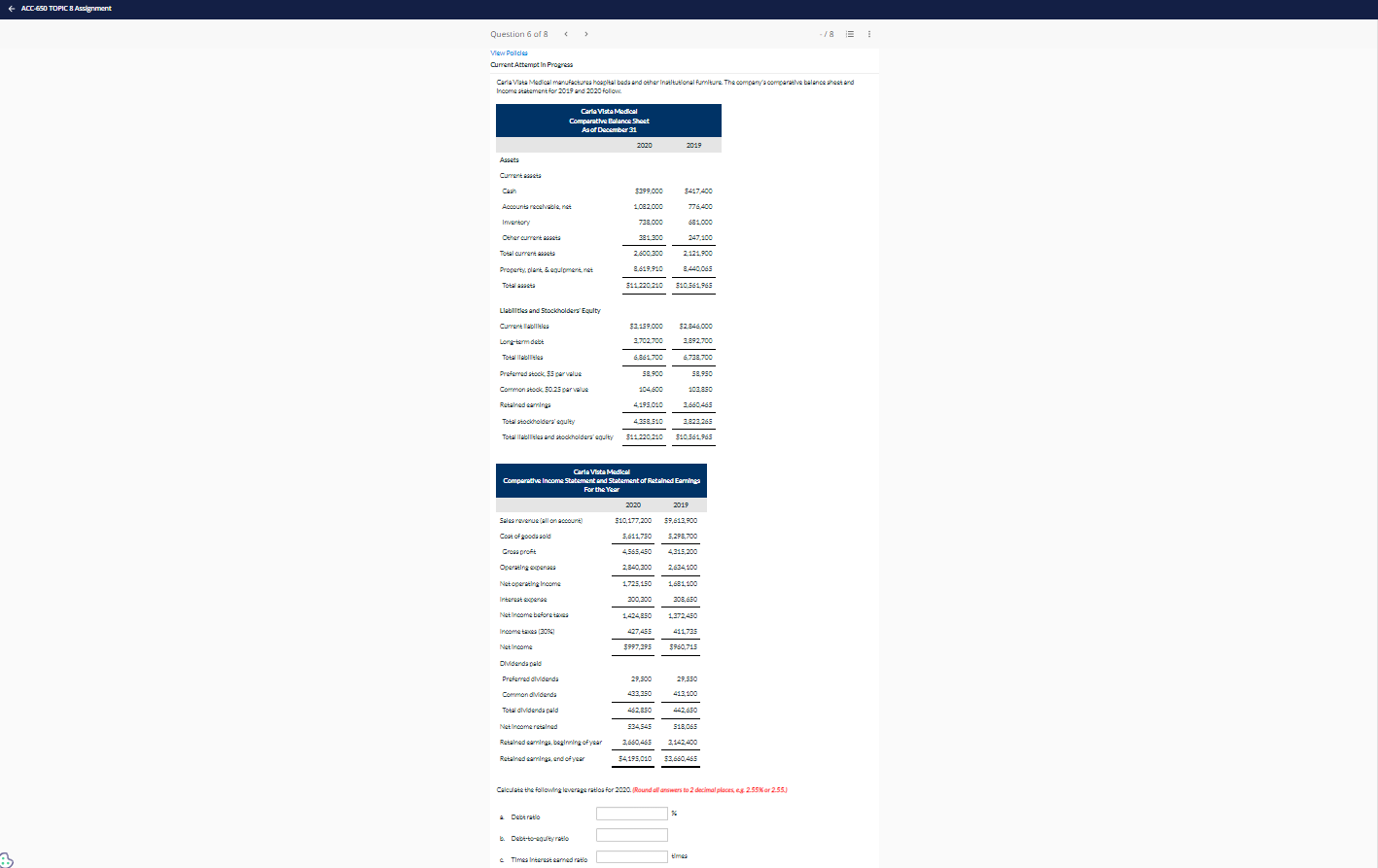Click the Common dividends row label
1378x868 pixels.
tap(530, 694)
